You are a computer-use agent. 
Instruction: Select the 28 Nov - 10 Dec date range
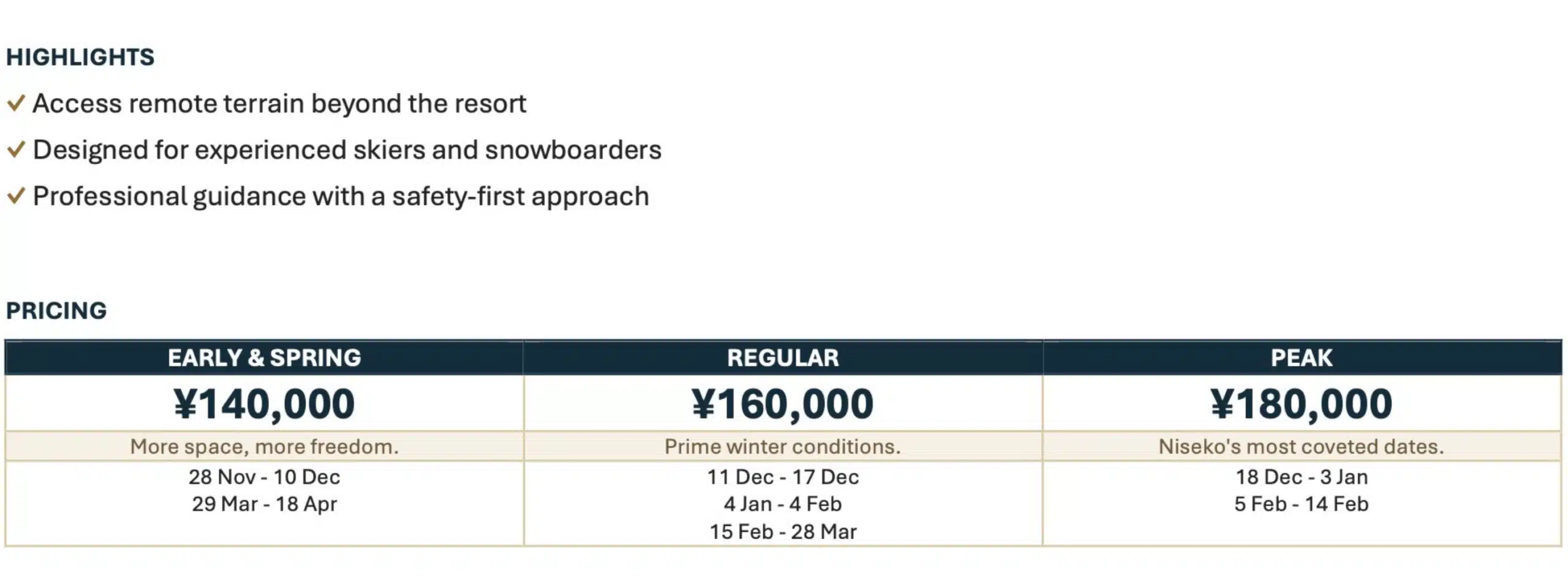(x=264, y=477)
